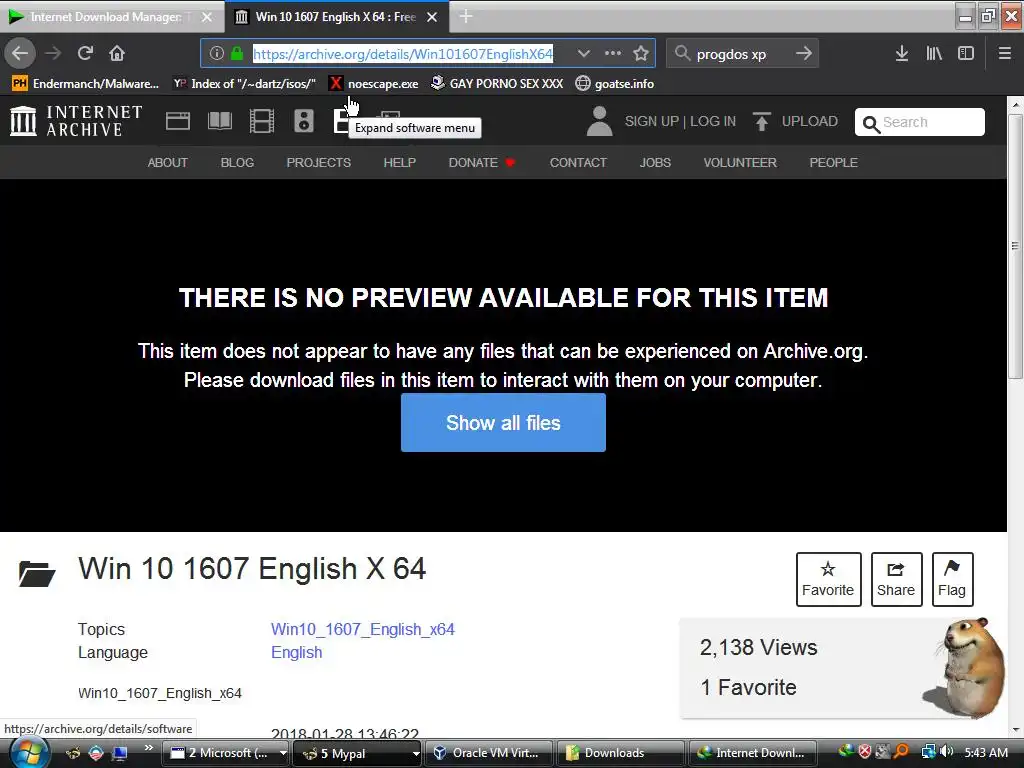Open the browser home page icon
The image size is (1024, 768).
point(117,53)
